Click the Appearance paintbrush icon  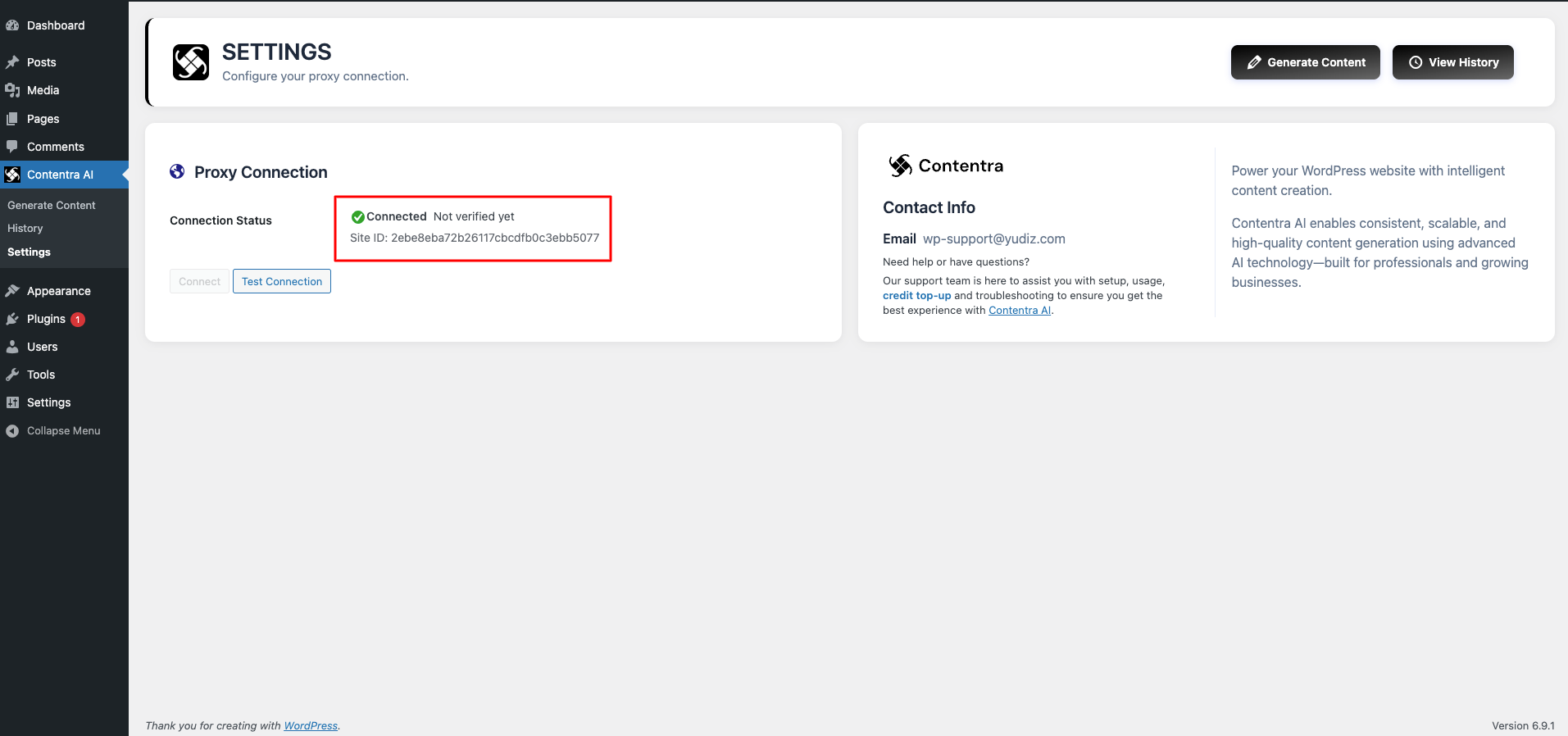coord(12,291)
